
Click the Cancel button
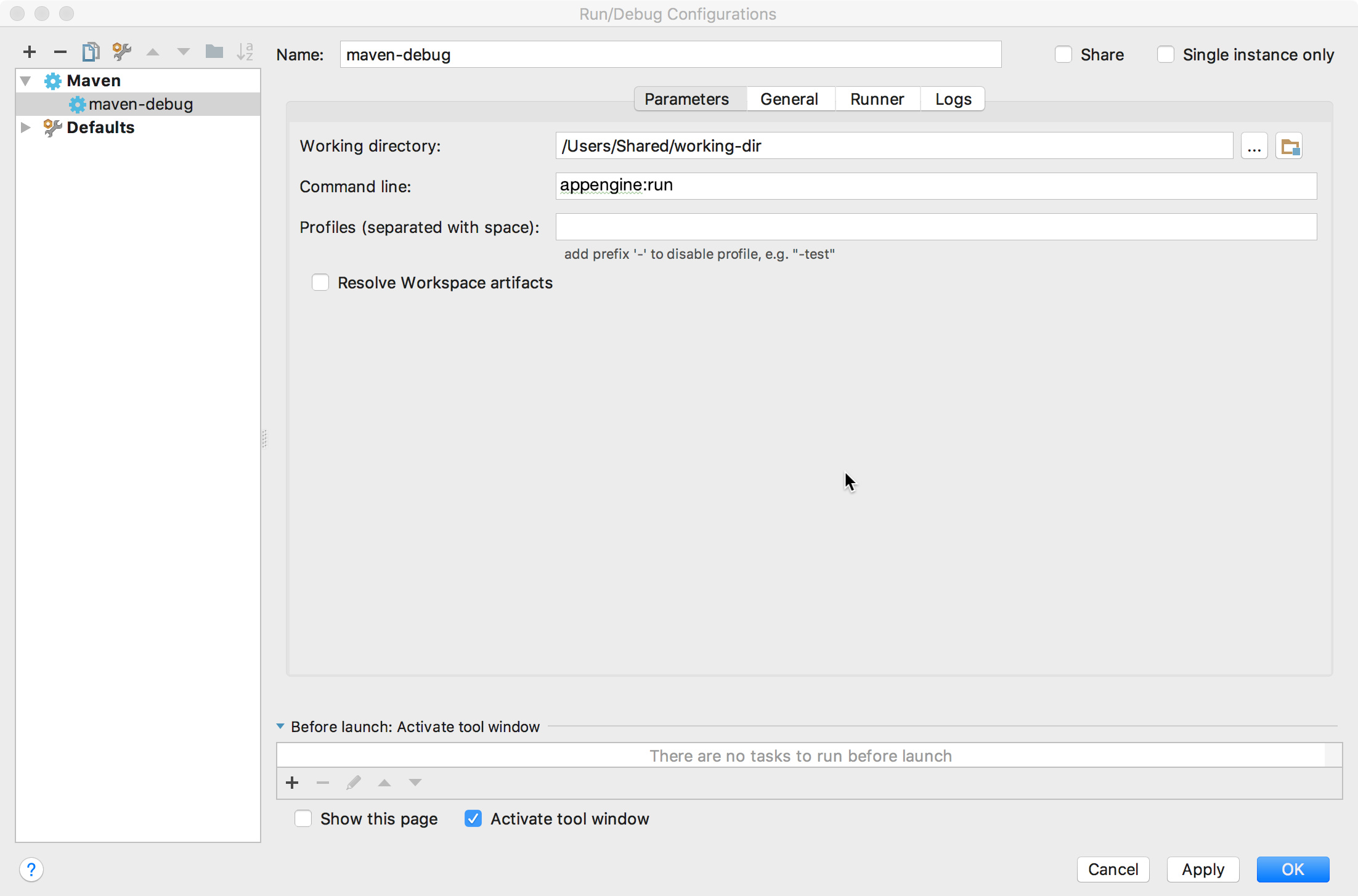click(1114, 868)
